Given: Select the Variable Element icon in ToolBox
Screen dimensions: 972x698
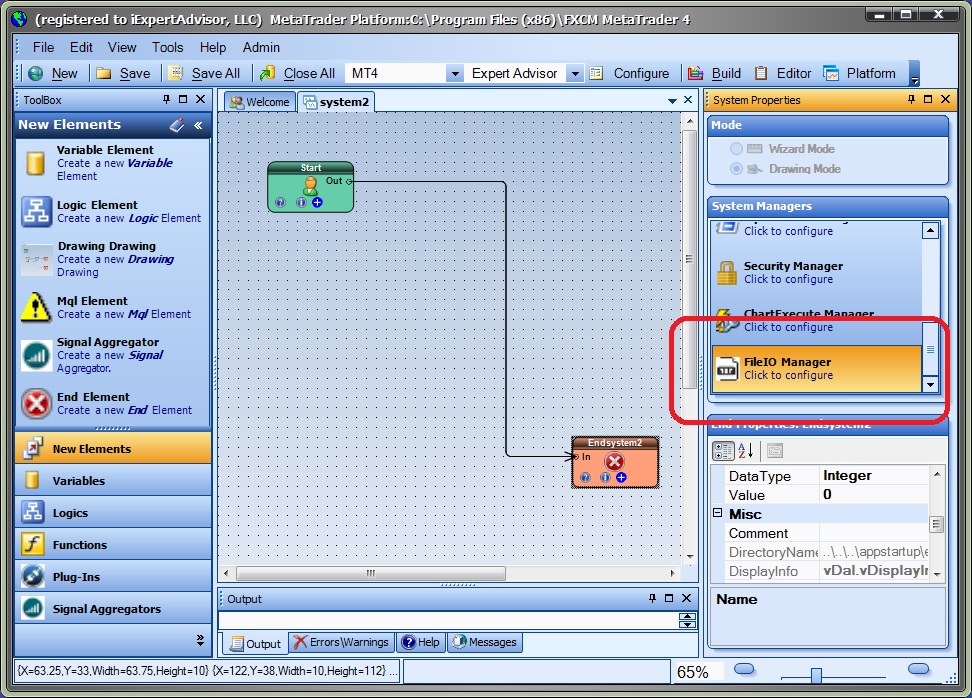Looking at the screenshot, I should 35,163.
